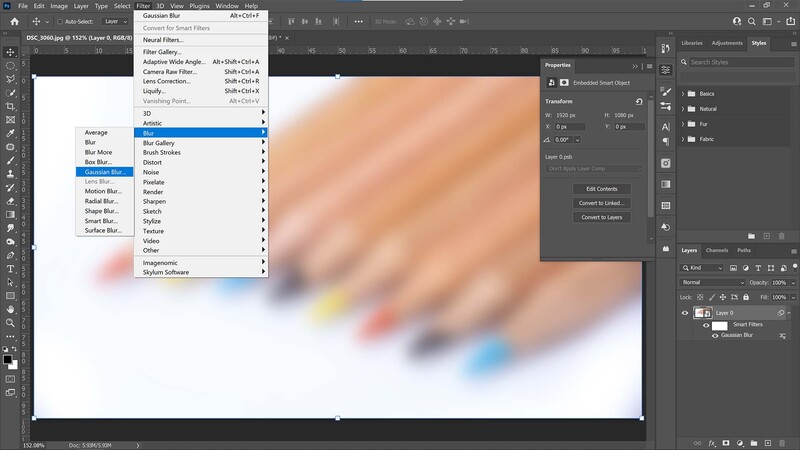Select the Crop tool
This screenshot has height=450, width=800.
pyautogui.click(x=10, y=106)
